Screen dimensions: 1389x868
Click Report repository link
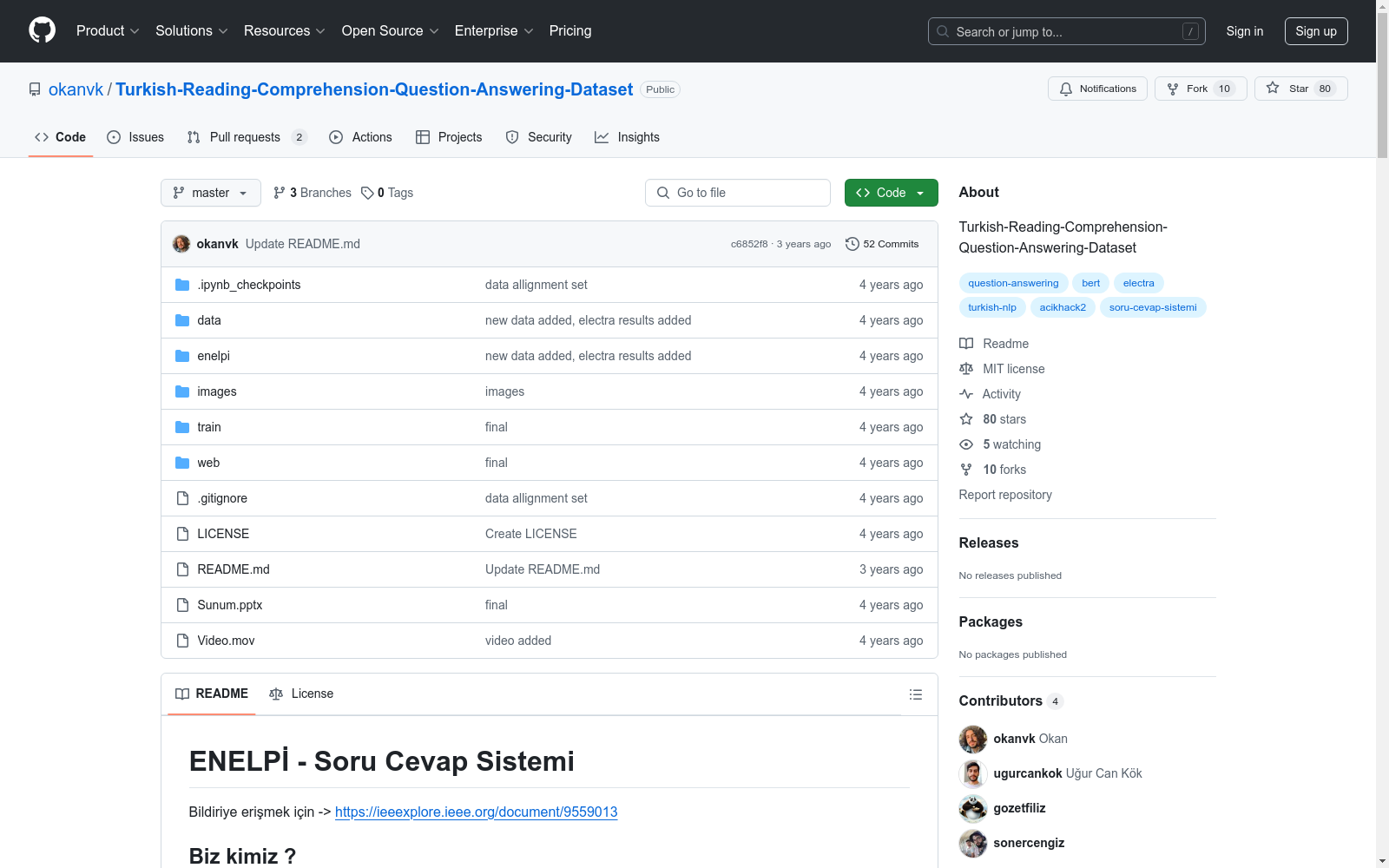point(1005,495)
